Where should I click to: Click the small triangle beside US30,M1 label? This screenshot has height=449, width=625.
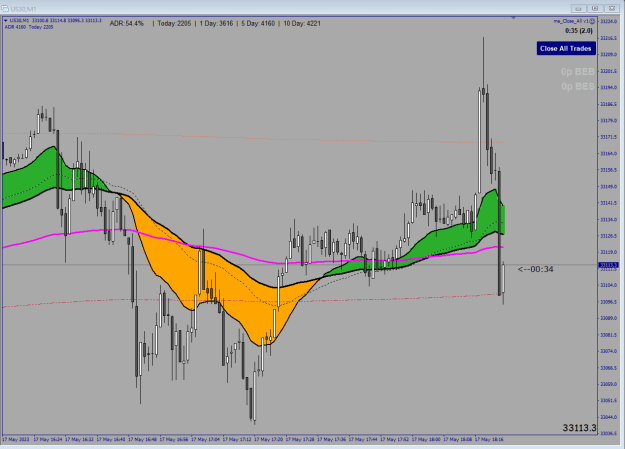[x=6, y=20]
